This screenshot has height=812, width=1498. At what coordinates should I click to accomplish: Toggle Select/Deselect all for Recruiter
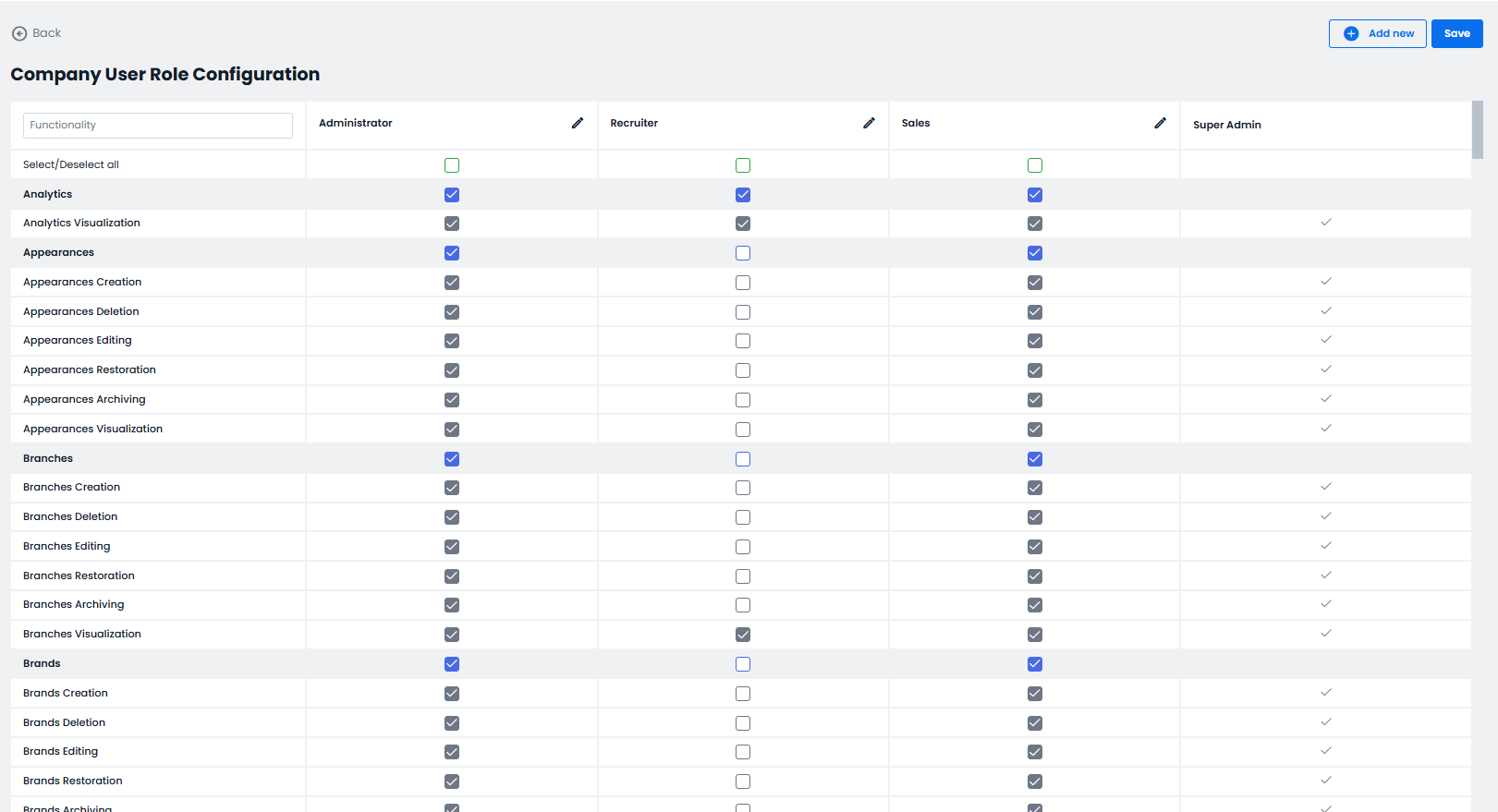[x=743, y=165]
